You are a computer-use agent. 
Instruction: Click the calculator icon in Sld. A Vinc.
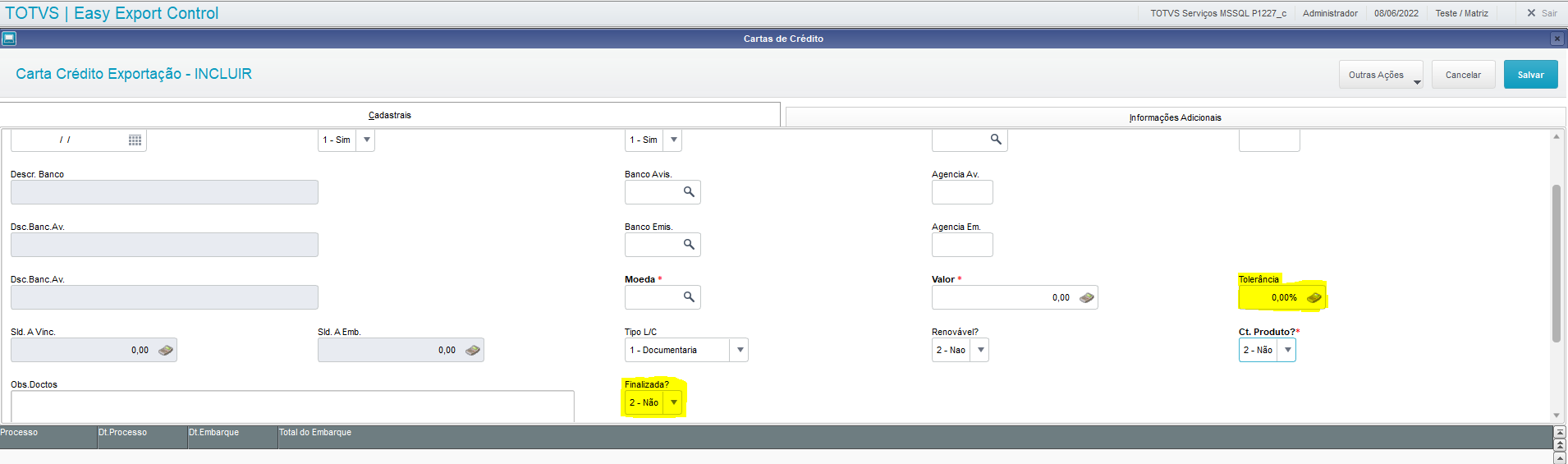coord(166,350)
